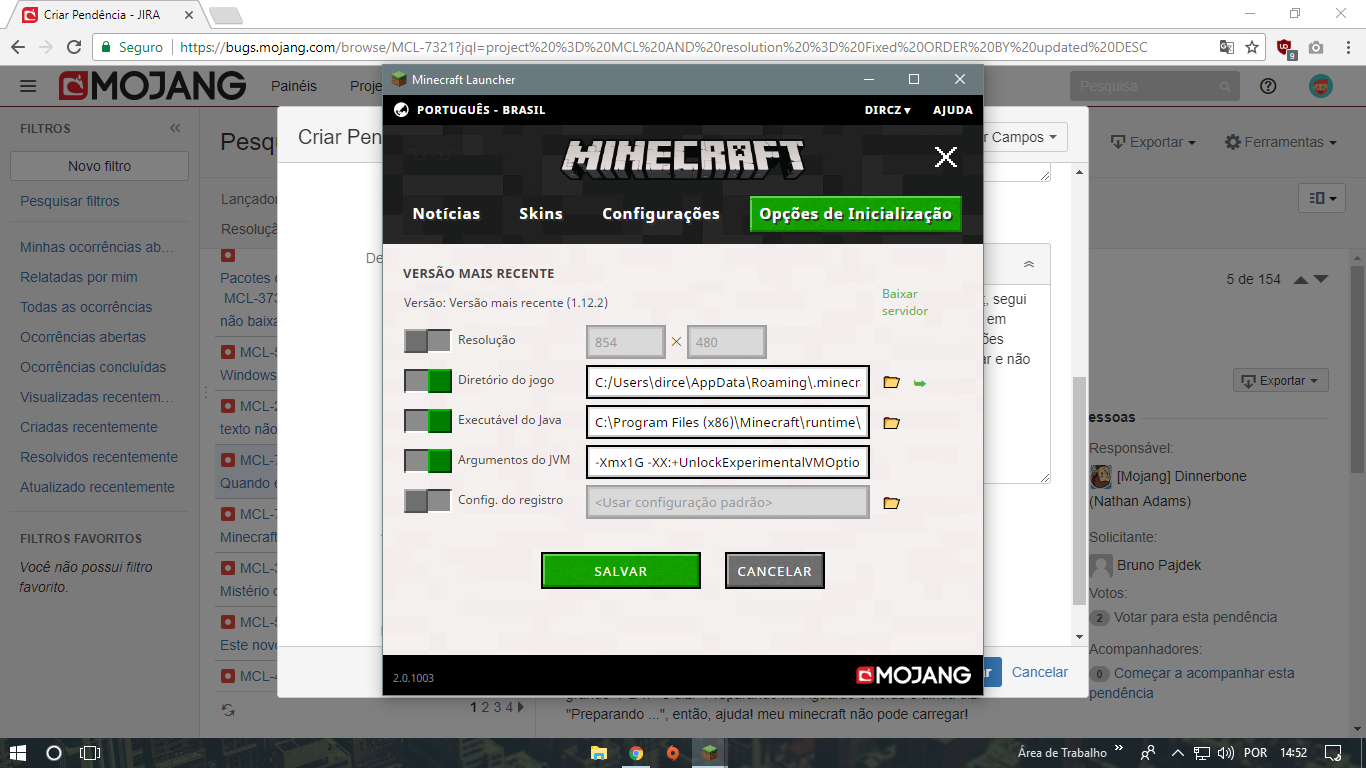The width and height of the screenshot is (1366, 768).
Task: Reload the page in Chrome
Action: pyautogui.click(x=74, y=47)
